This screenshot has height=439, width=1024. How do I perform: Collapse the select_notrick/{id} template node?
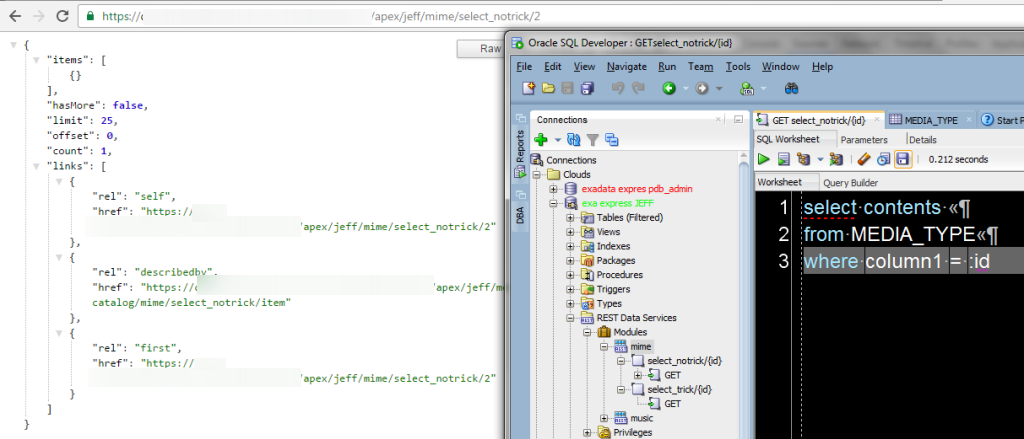(x=620, y=361)
